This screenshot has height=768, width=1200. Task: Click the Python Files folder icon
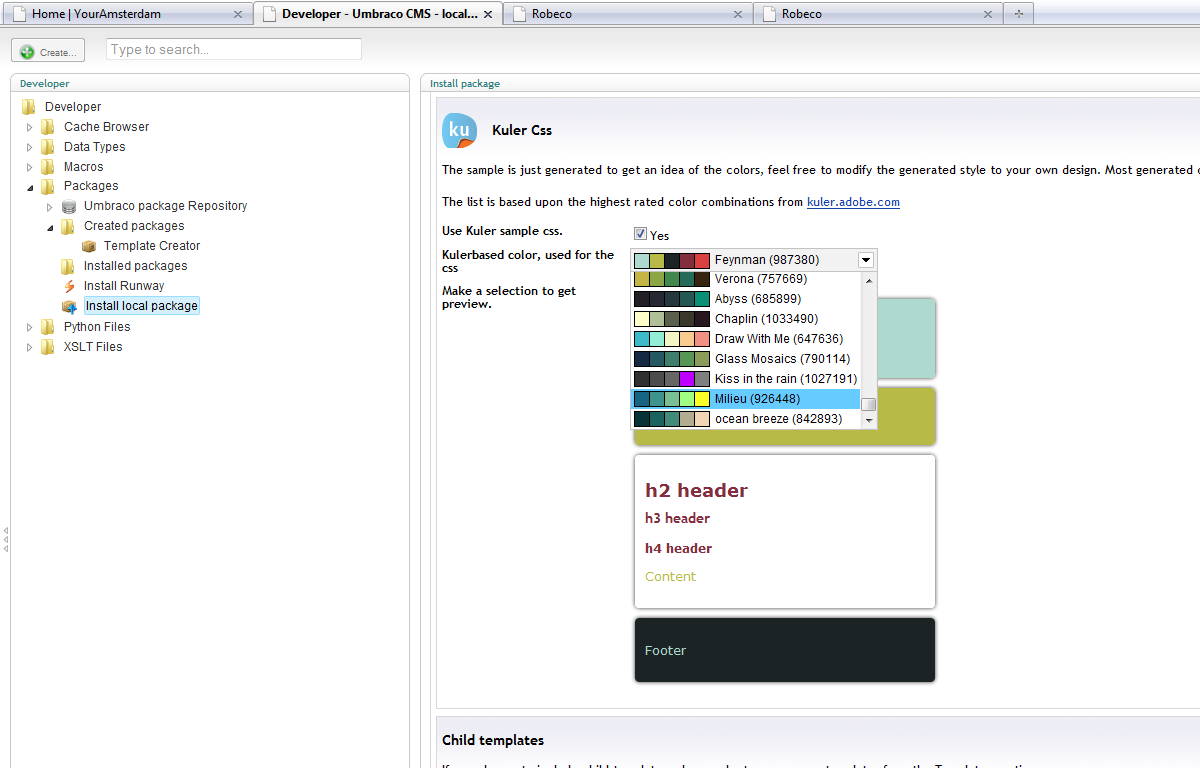48,327
